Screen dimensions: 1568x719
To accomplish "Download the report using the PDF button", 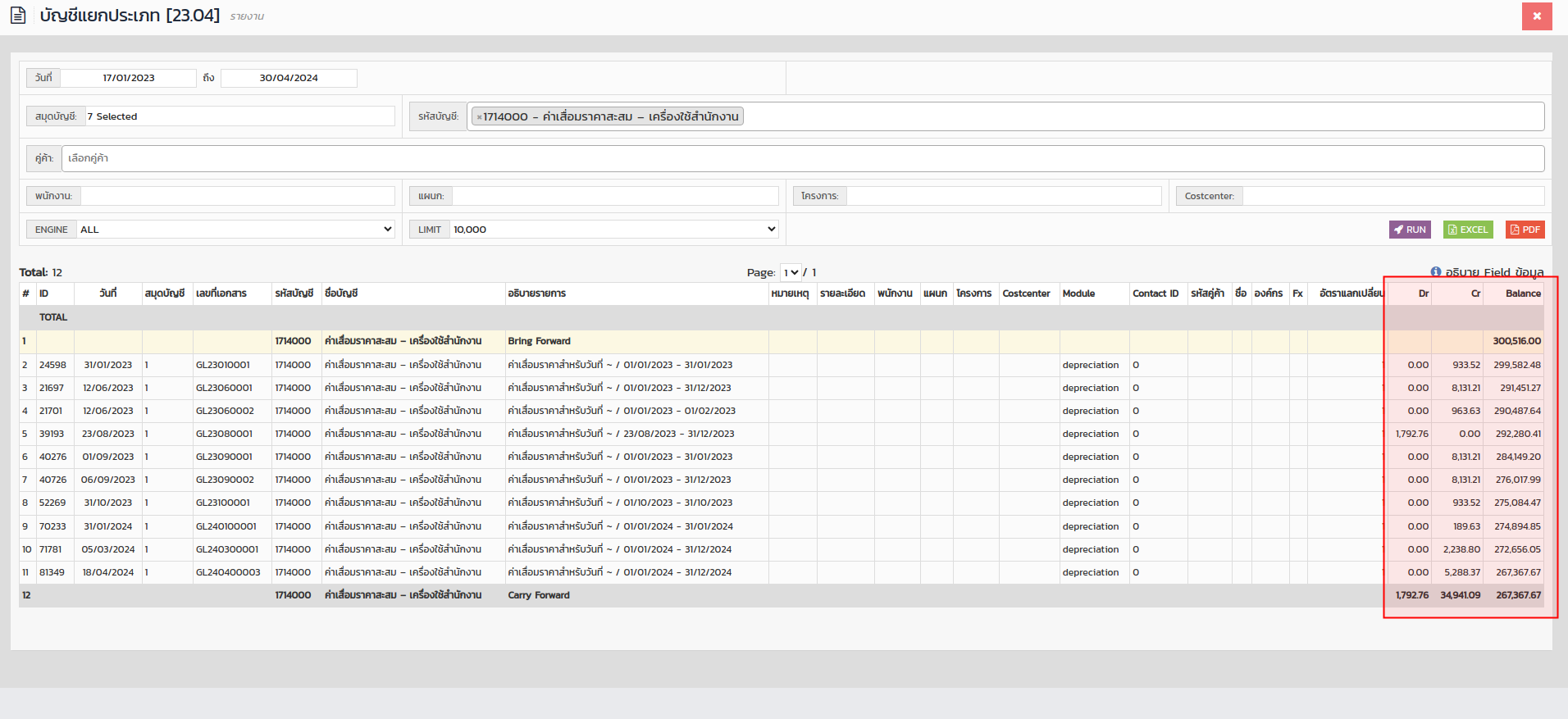I will [x=1525, y=230].
